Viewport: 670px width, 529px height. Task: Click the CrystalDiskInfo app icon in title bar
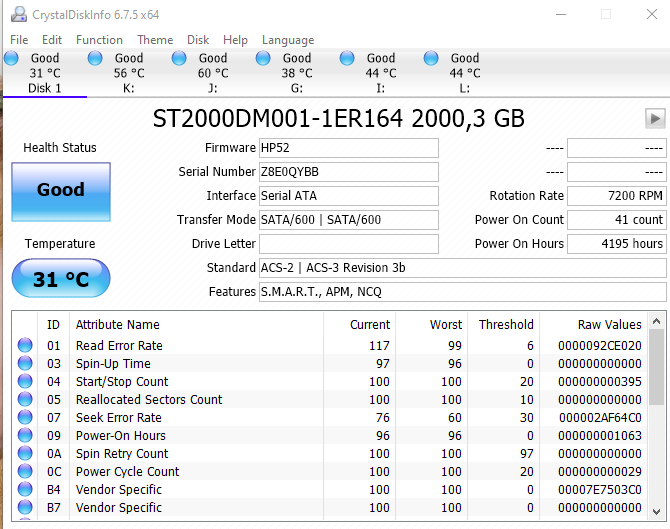(x=19, y=15)
